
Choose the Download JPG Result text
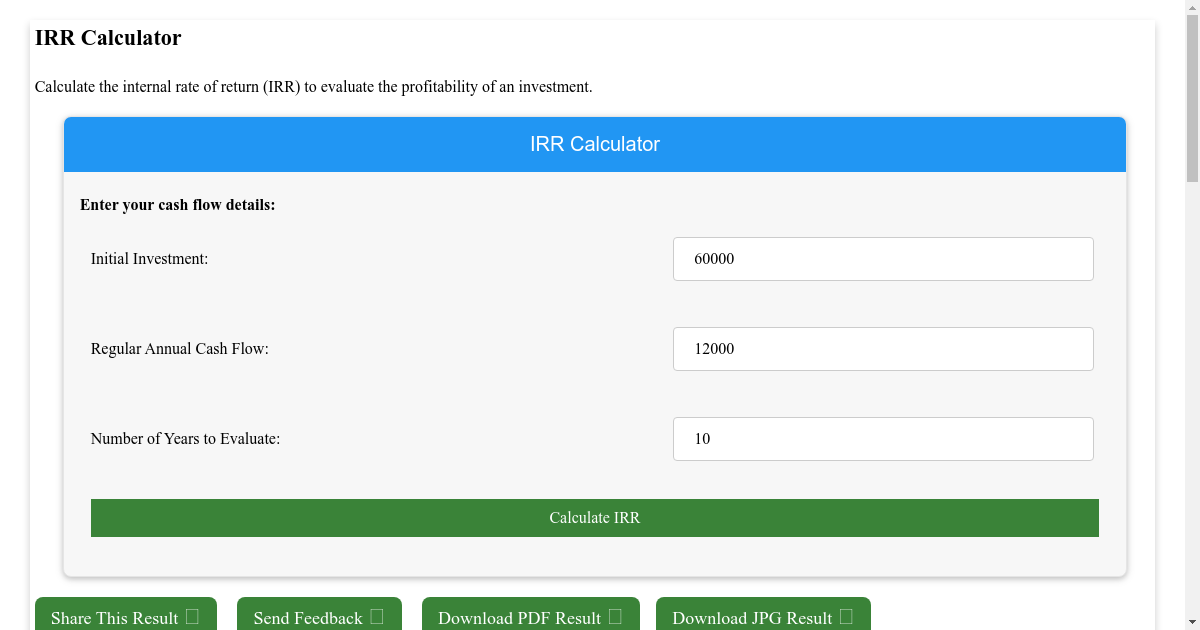click(x=752, y=618)
